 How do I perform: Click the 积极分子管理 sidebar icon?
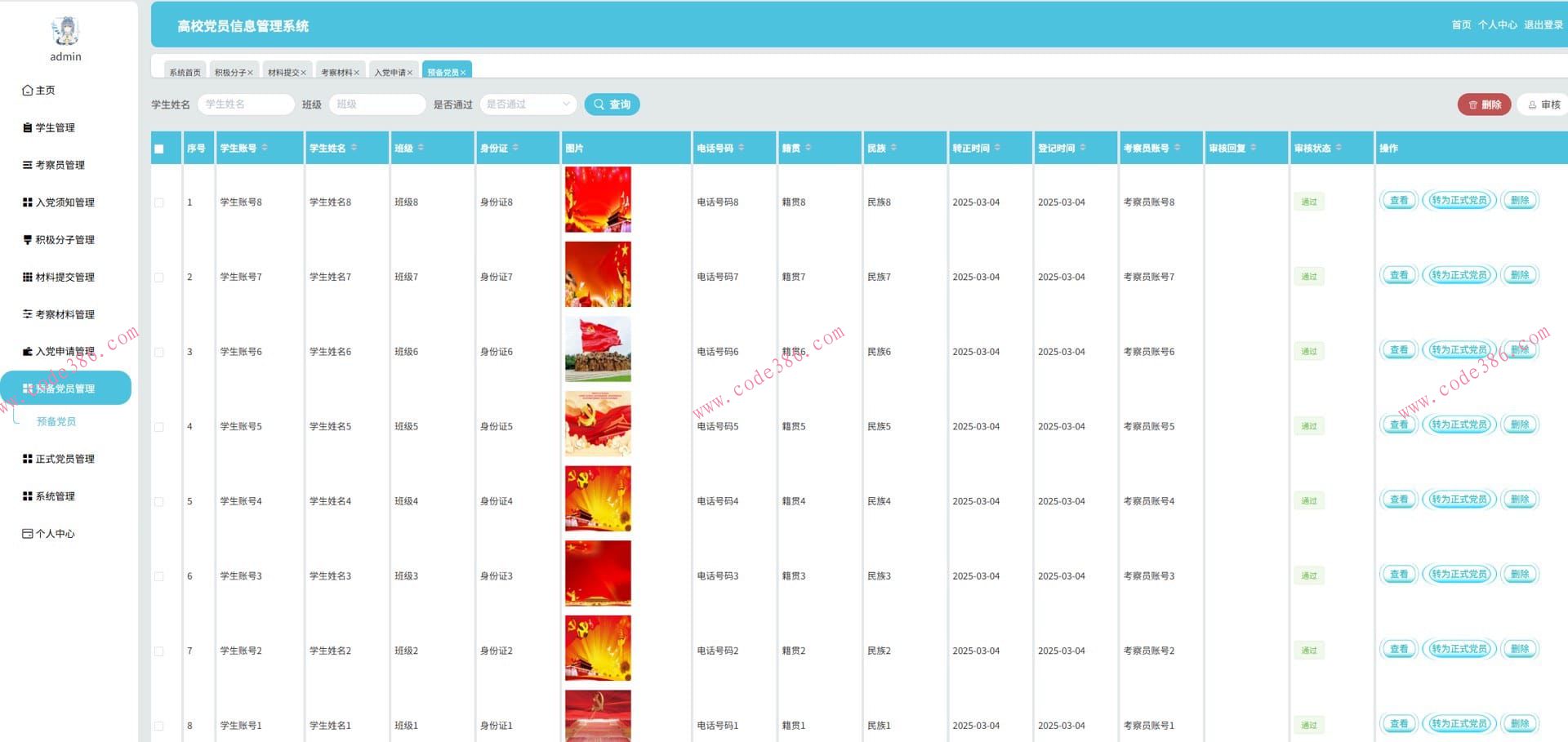pyautogui.click(x=28, y=240)
